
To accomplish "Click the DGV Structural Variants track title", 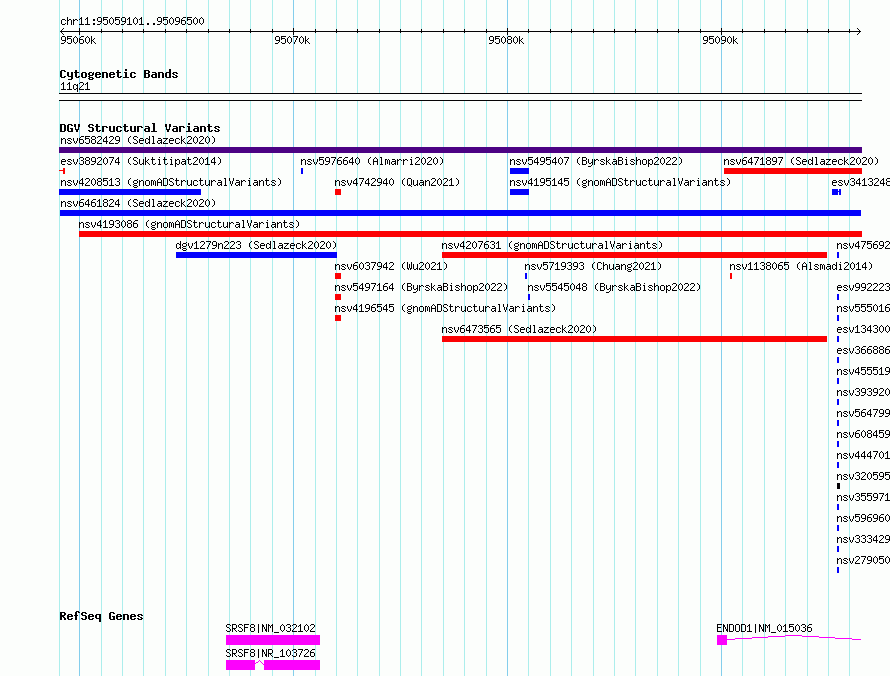I will pos(140,128).
